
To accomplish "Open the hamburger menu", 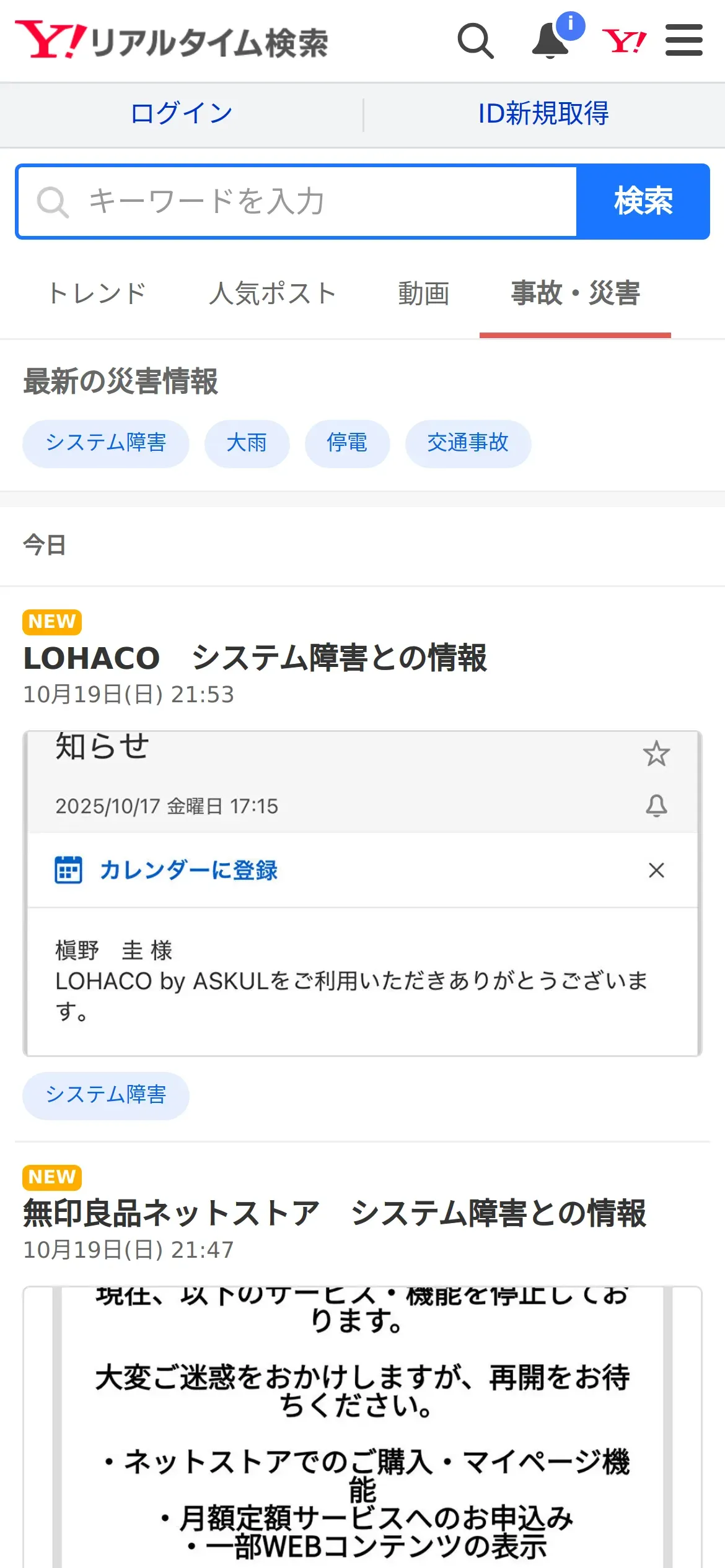I will pos(683,41).
